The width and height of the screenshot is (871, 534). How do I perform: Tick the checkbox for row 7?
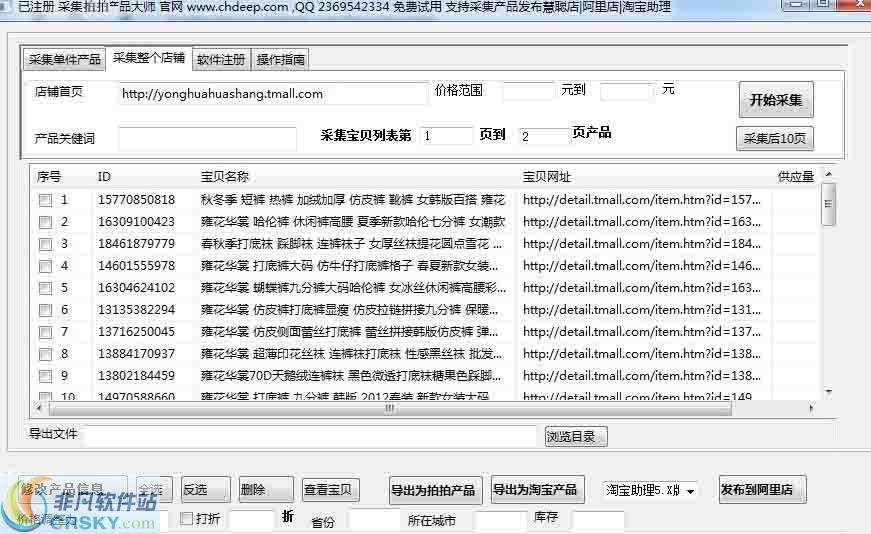point(46,332)
